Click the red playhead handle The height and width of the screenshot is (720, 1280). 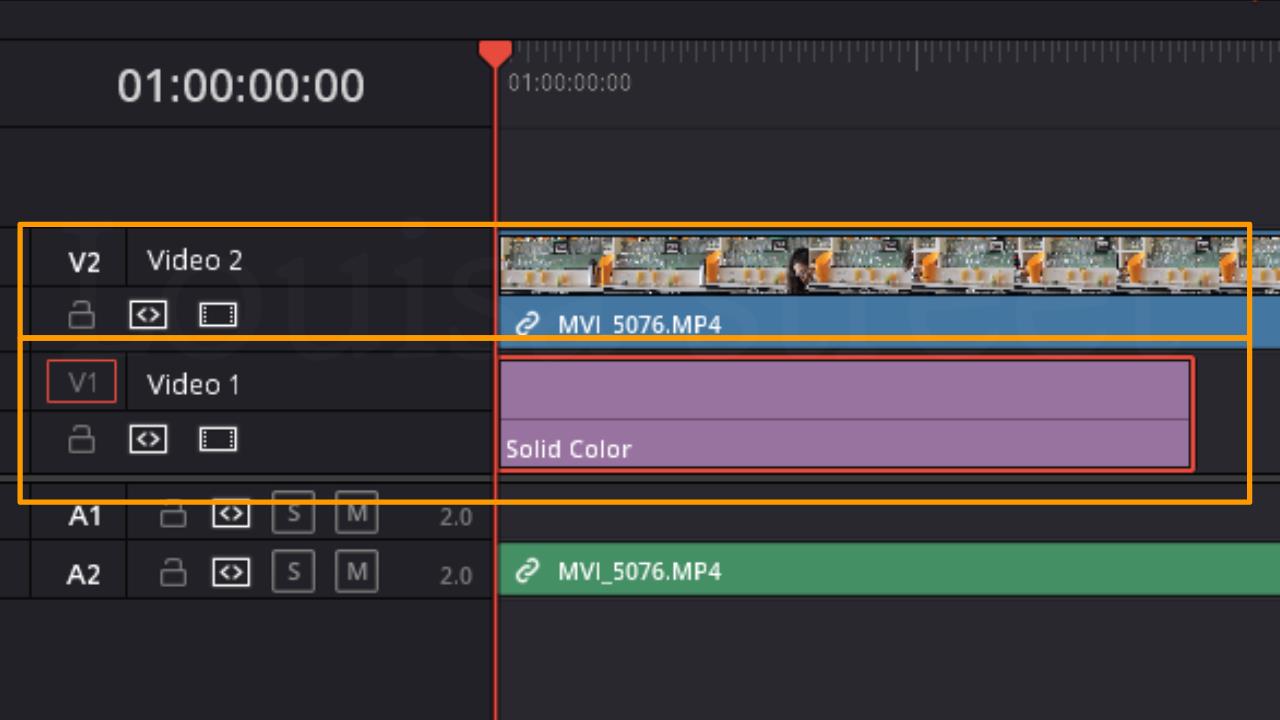[x=495, y=53]
